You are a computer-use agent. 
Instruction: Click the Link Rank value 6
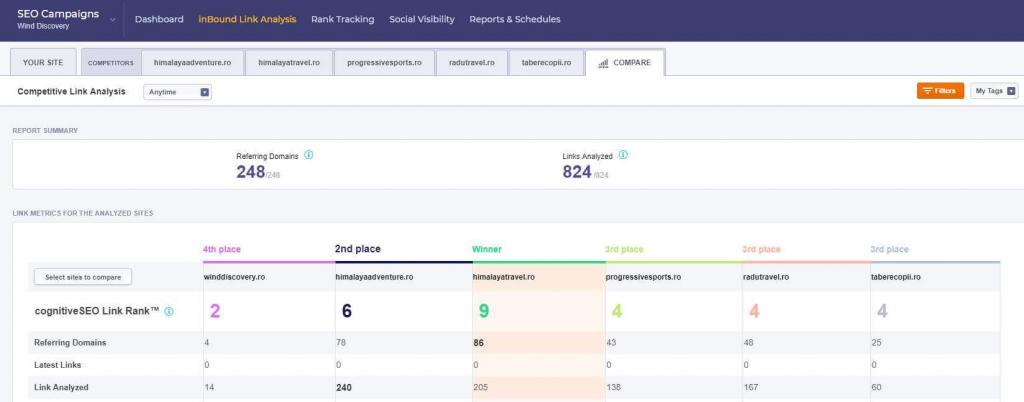tap(347, 311)
